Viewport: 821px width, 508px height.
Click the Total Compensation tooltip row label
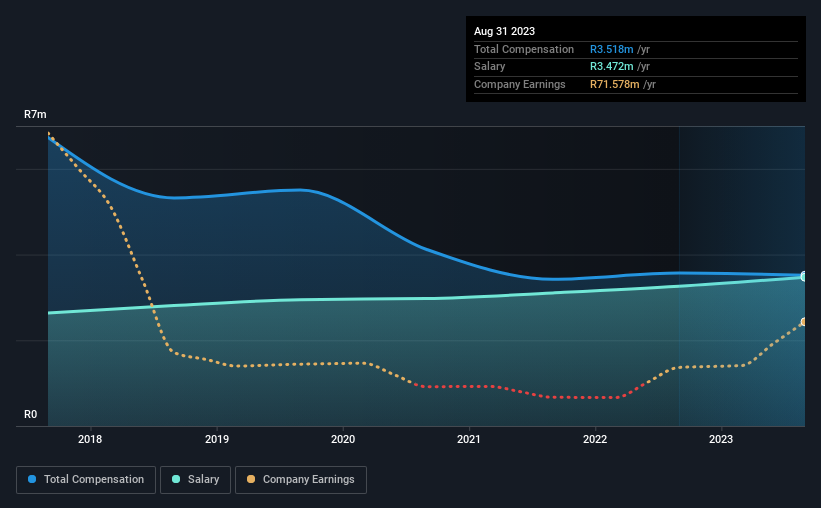pos(524,49)
